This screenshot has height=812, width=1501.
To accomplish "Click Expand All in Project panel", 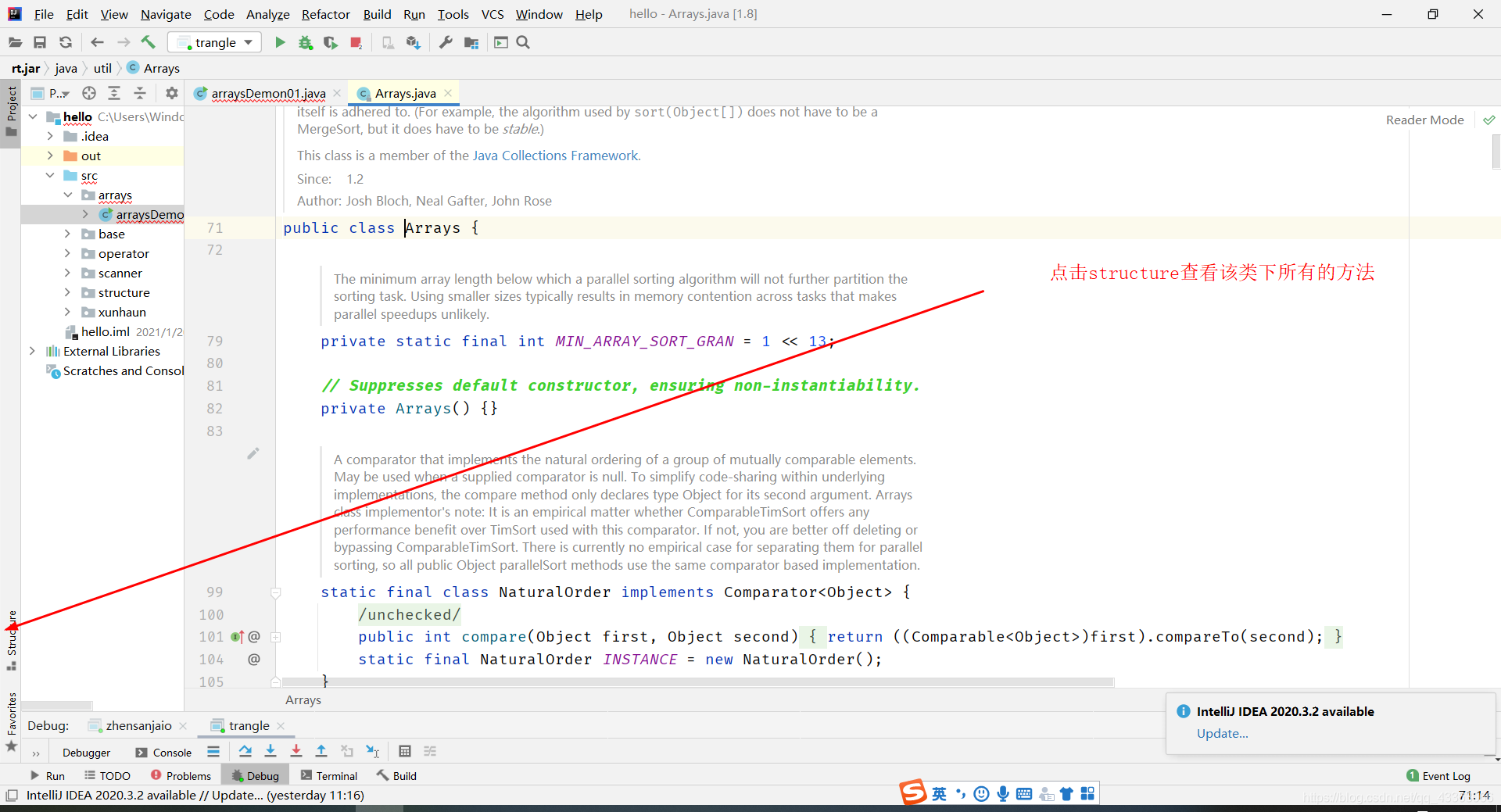I will [114, 93].
